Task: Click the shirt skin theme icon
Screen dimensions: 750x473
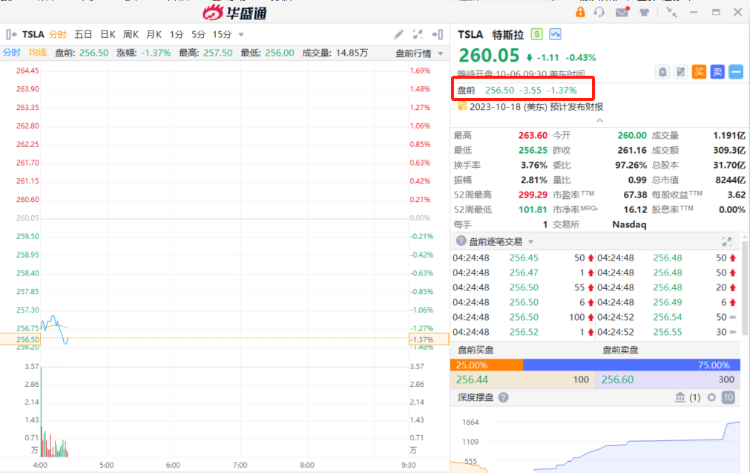Action: (x=644, y=12)
